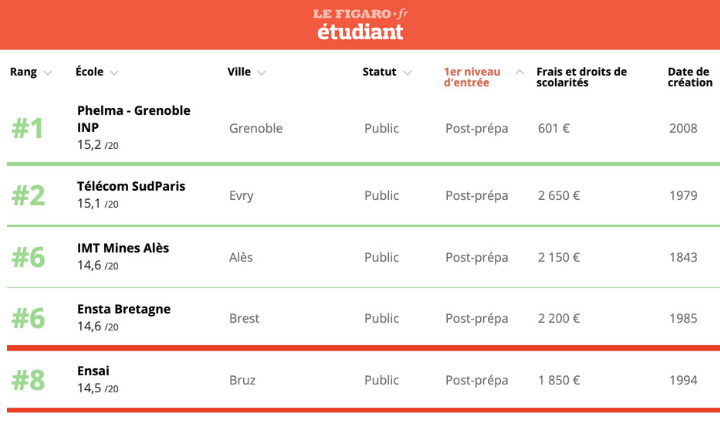Viewport: 720px width, 421px height.
Task: Click the Le Figaro étudiant logo
Action: tap(360, 24)
